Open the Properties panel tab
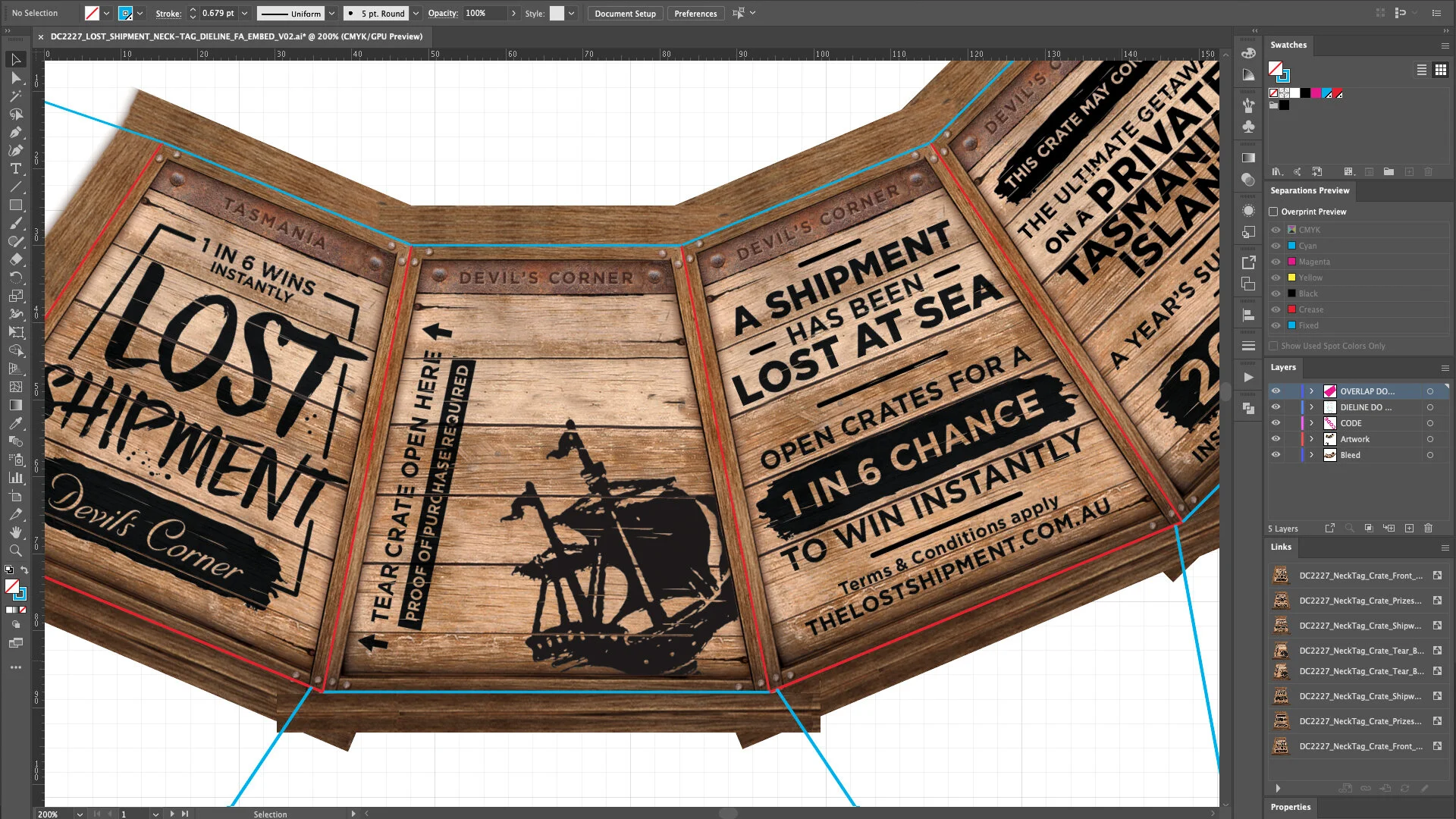The height and width of the screenshot is (819, 1456). [1291, 807]
